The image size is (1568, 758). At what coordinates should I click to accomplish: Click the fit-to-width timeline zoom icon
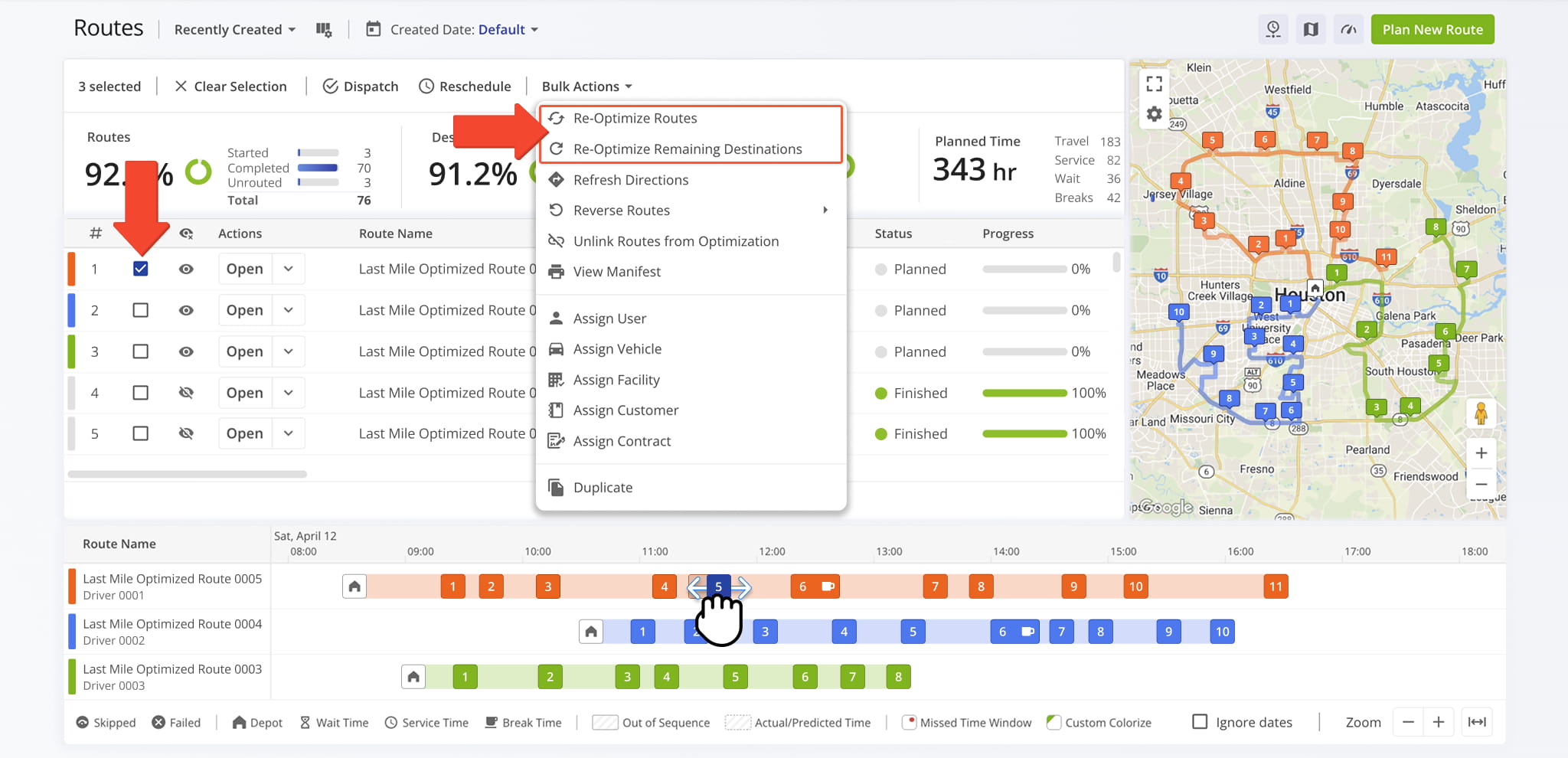[x=1476, y=722]
